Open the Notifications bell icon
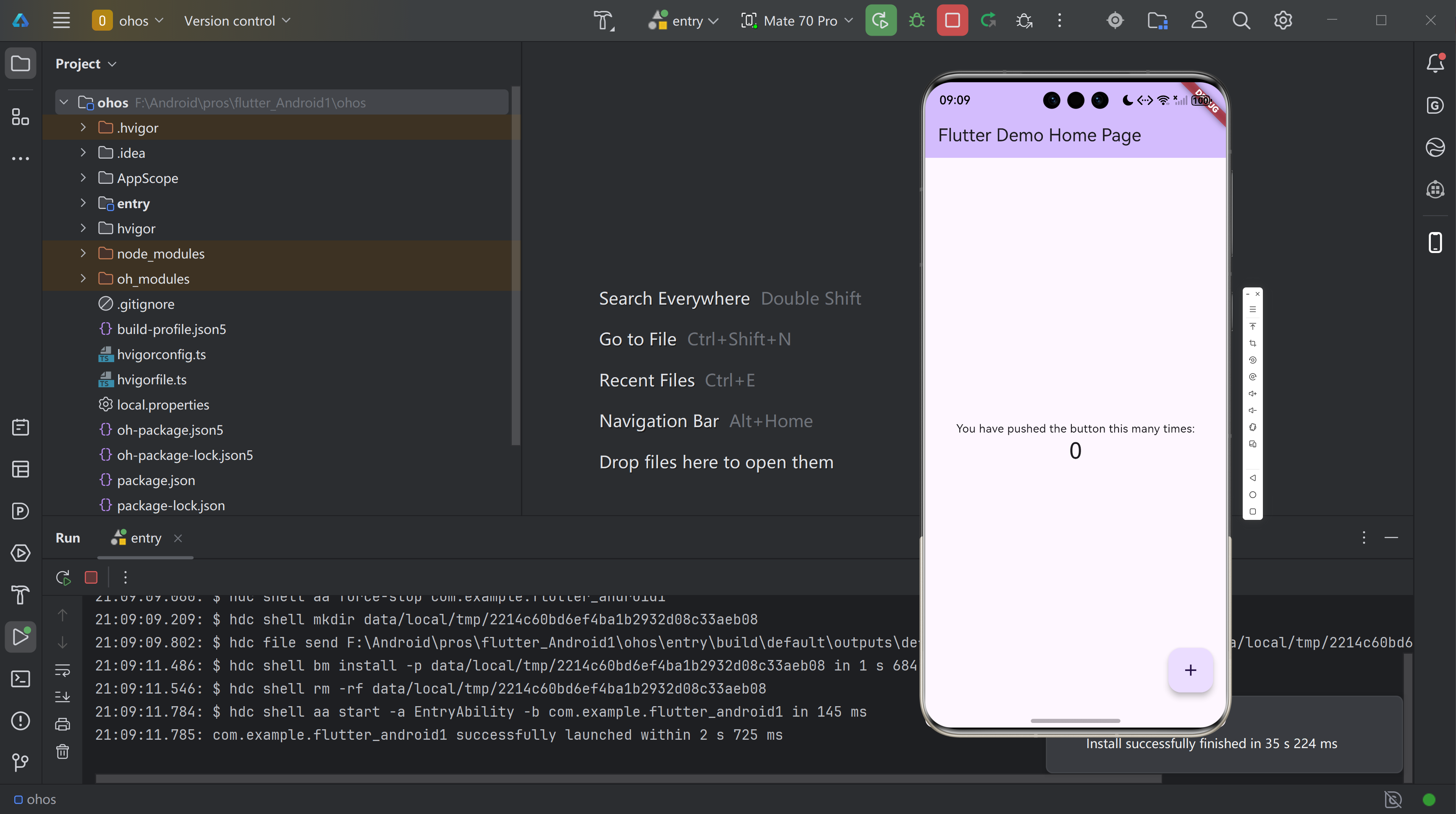Image resolution: width=1456 pixels, height=814 pixels. click(1435, 63)
